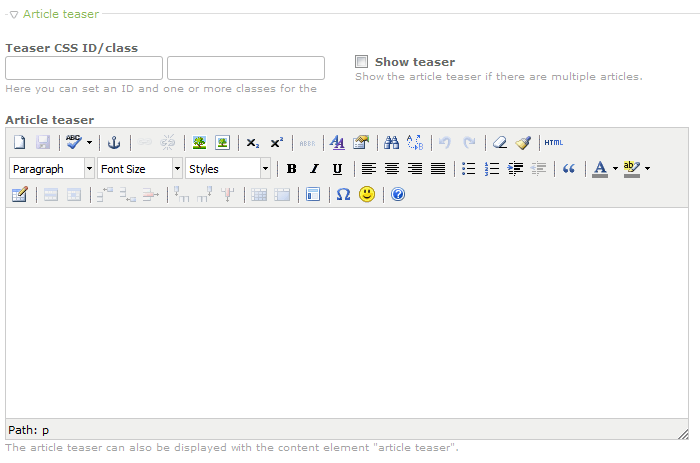
Task: Insert an emoticon with the smiley icon
Action: click(367, 194)
